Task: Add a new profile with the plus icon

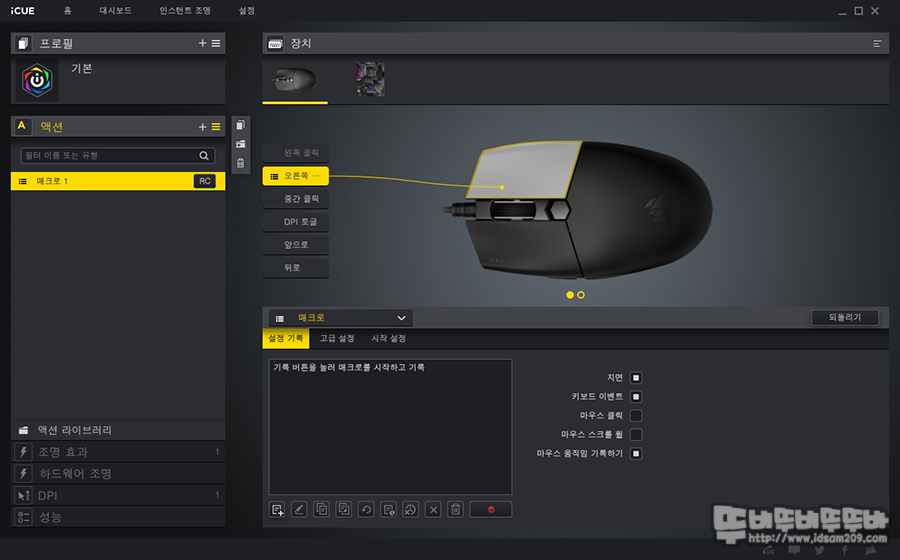Action: tap(202, 43)
